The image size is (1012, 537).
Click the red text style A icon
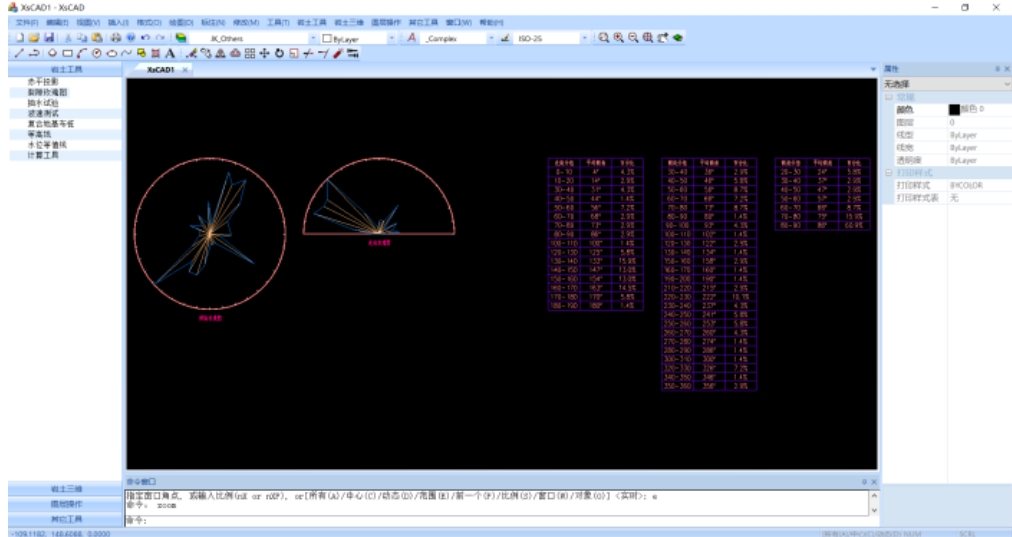411,38
